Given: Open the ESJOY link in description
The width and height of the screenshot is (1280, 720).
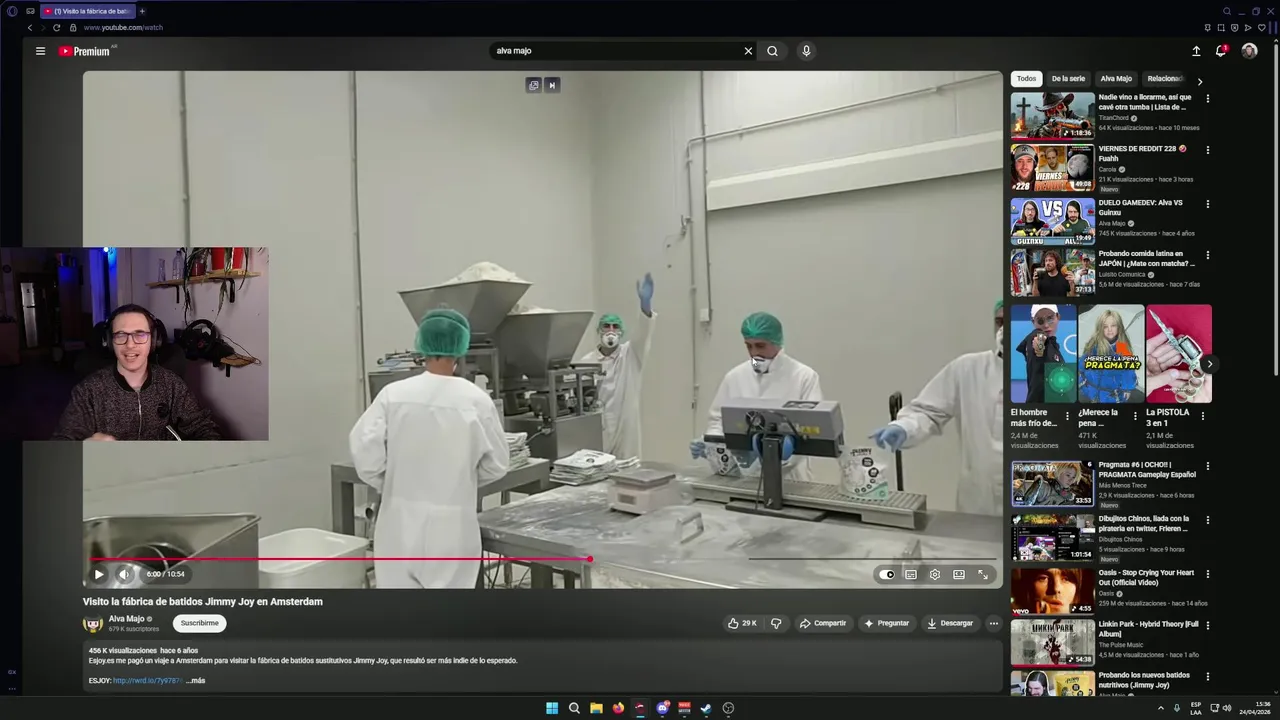Looking at the screenshot, I should [x=147, y=681].
